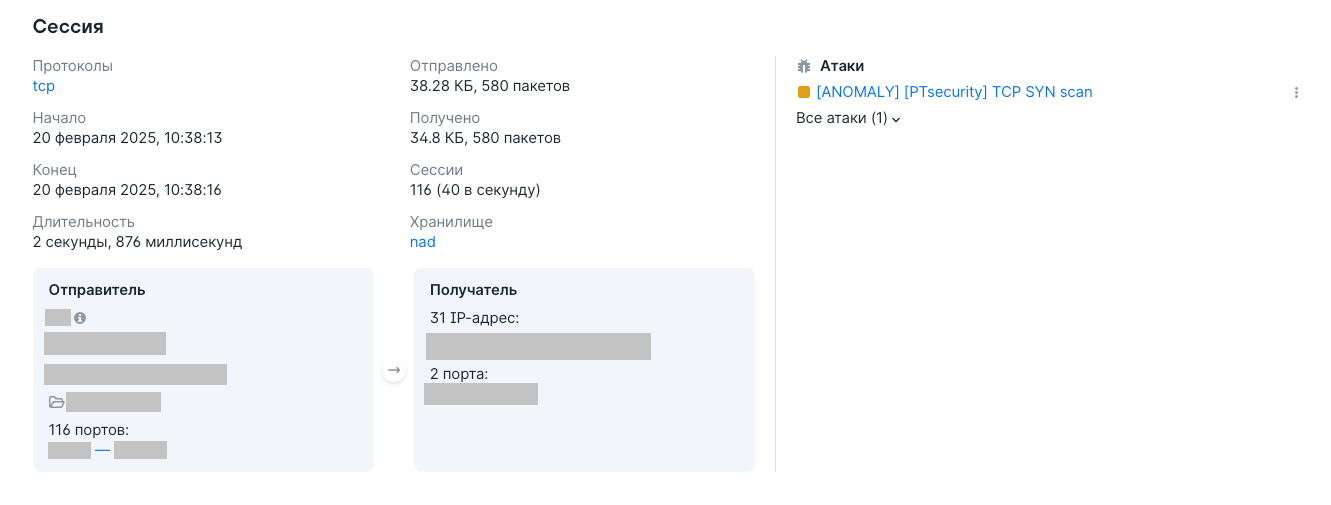The width and height of the screenshot is (1331, 505).
Task: Click the first port of sender range
Action: pyautogui.click(x=69, y=450)
